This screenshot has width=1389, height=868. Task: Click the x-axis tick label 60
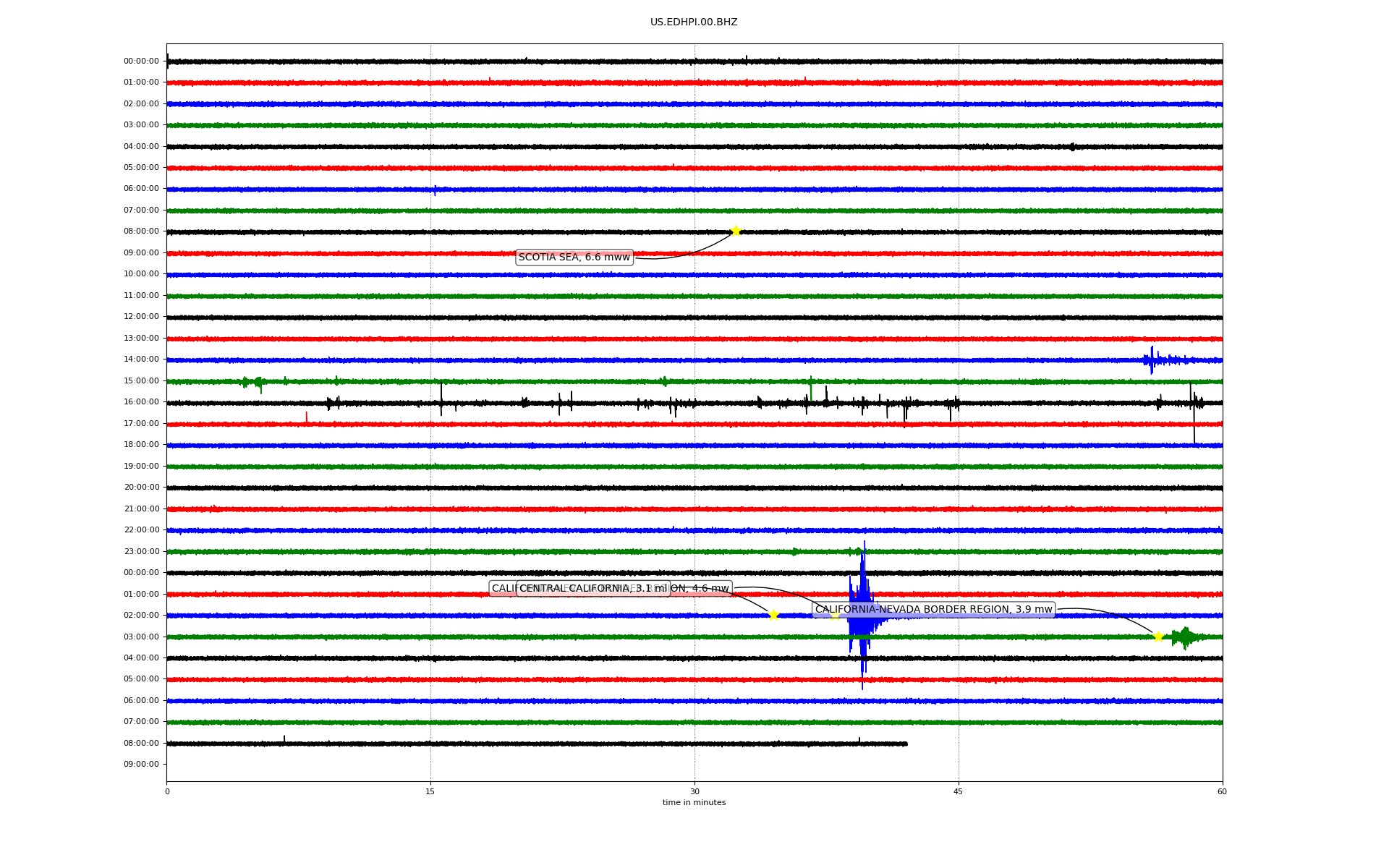pos(1222,791)
